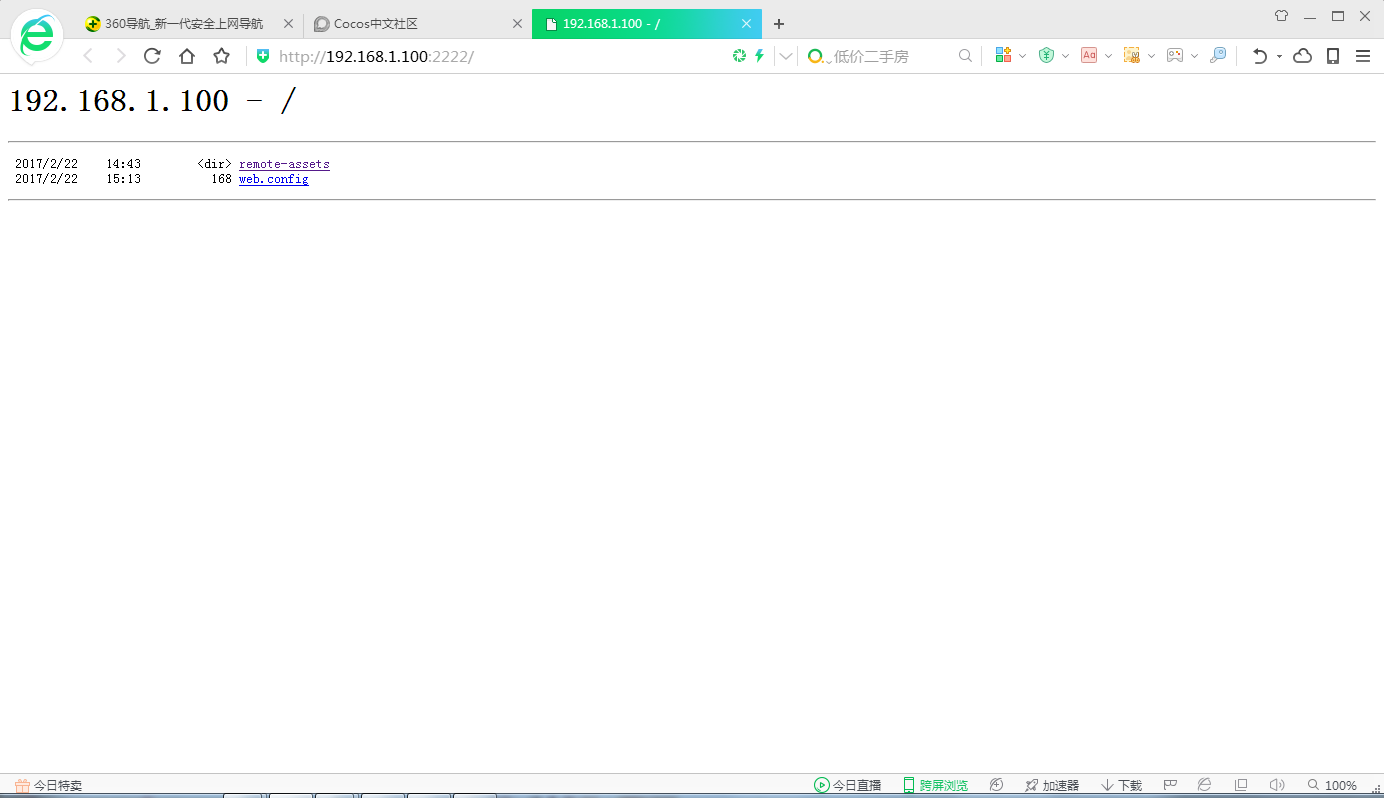This screenshot has width=1384, height=798.
Task: Click the <dir> label text
Action: tap(215, 164)
